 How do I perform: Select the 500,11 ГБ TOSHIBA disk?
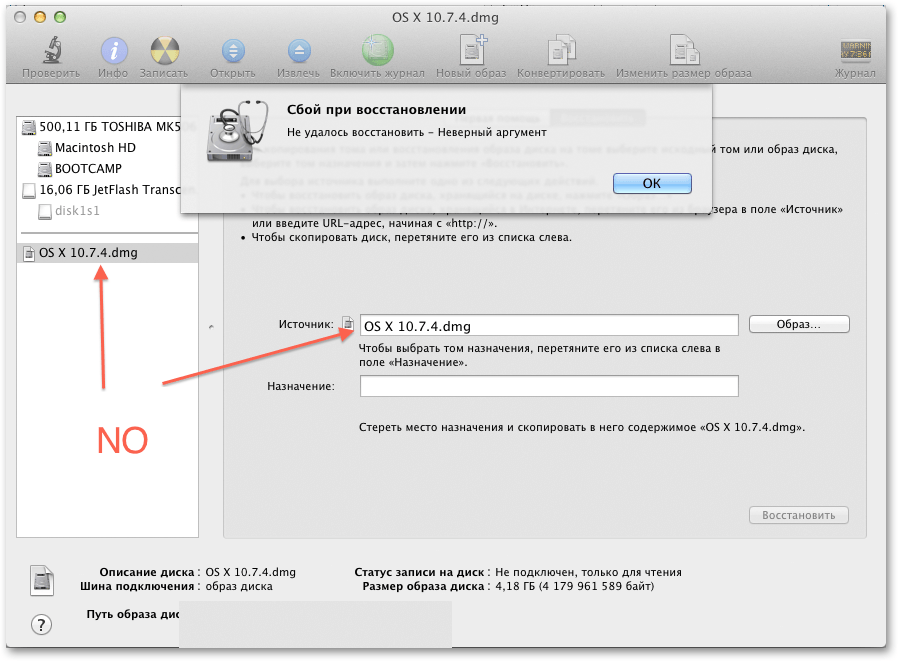108,127
